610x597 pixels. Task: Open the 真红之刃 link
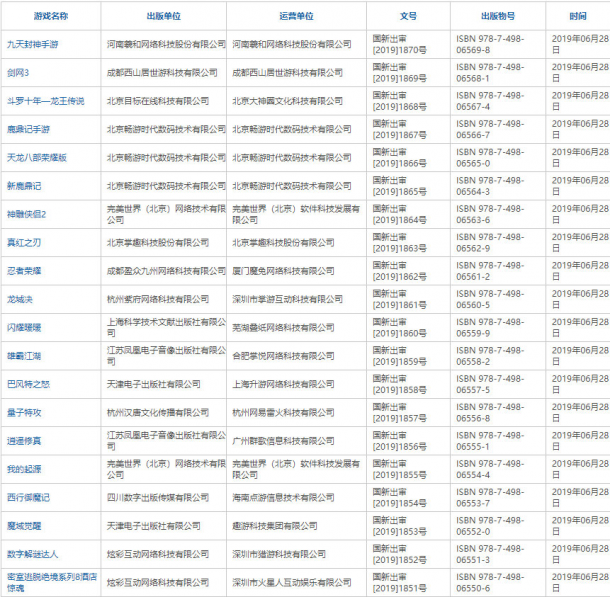click(24, 243)
